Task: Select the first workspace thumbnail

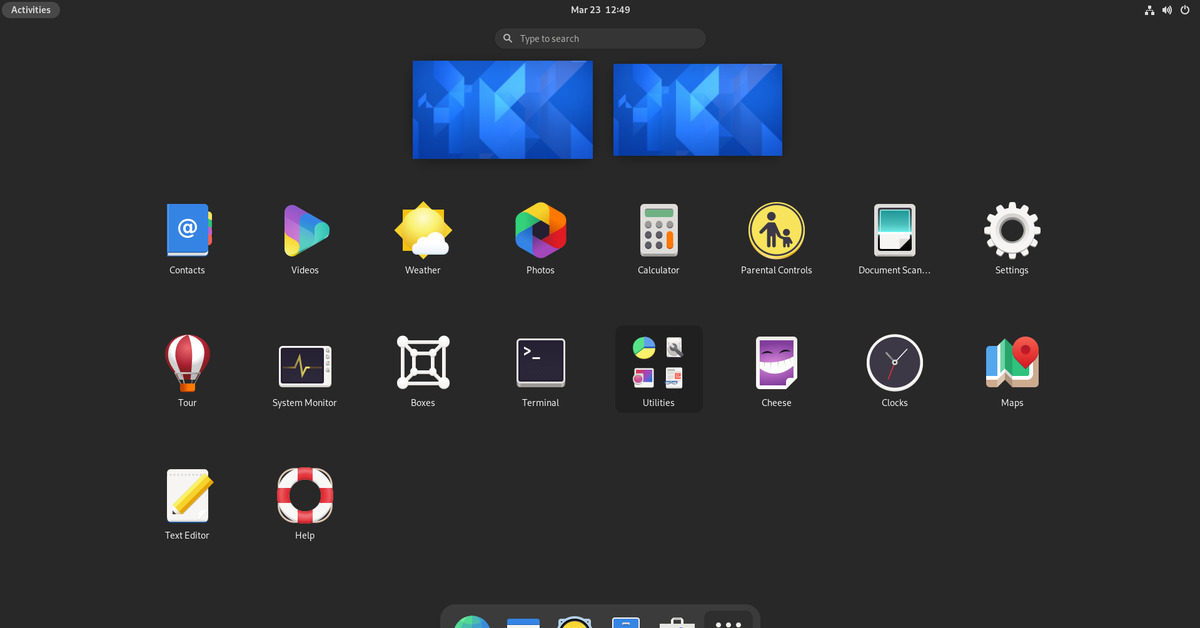Action: 502,109
